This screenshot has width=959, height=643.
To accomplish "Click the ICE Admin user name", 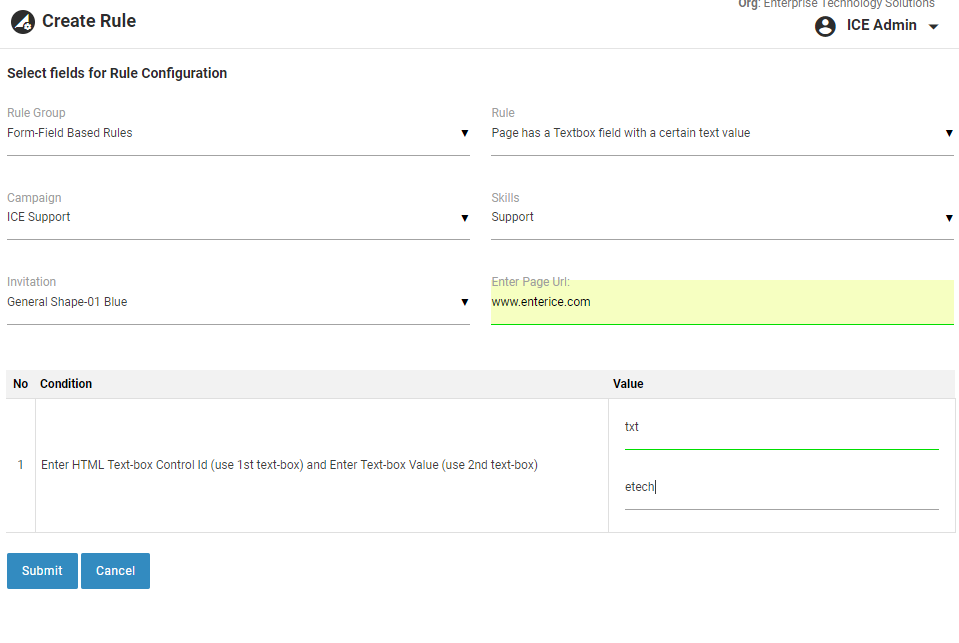I will pos(881,26).
